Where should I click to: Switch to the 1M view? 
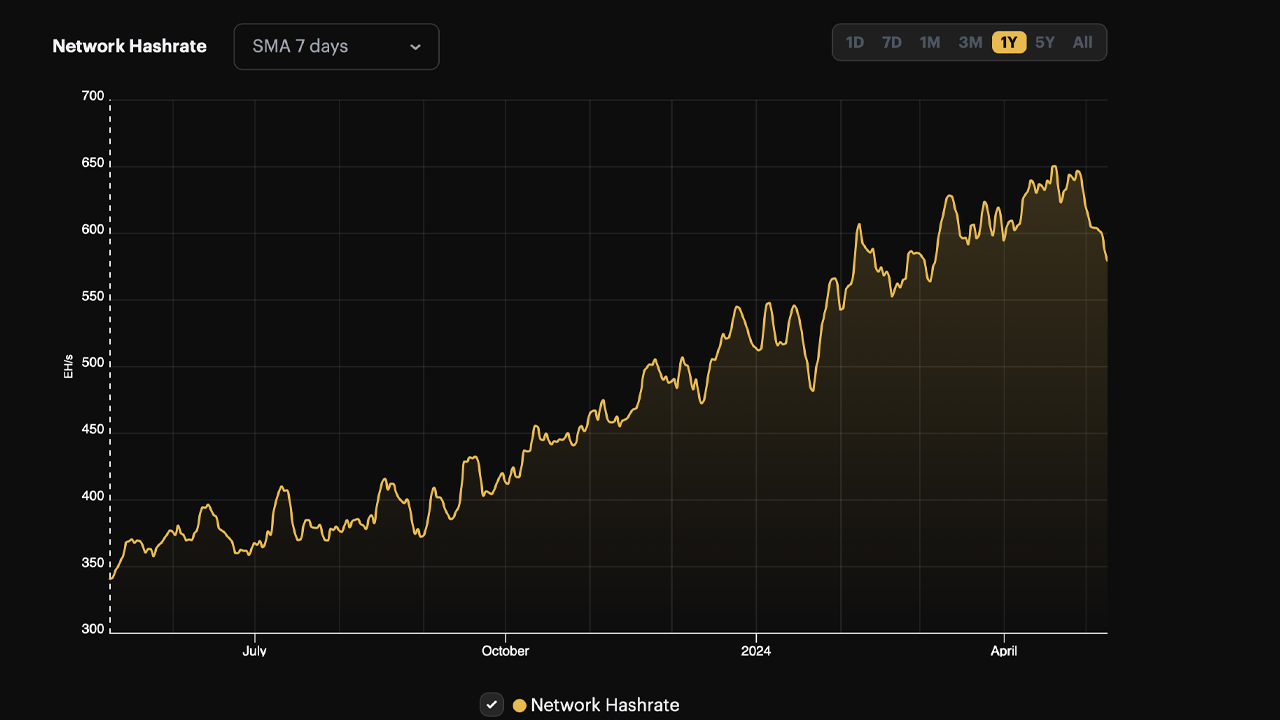point(929,42)
